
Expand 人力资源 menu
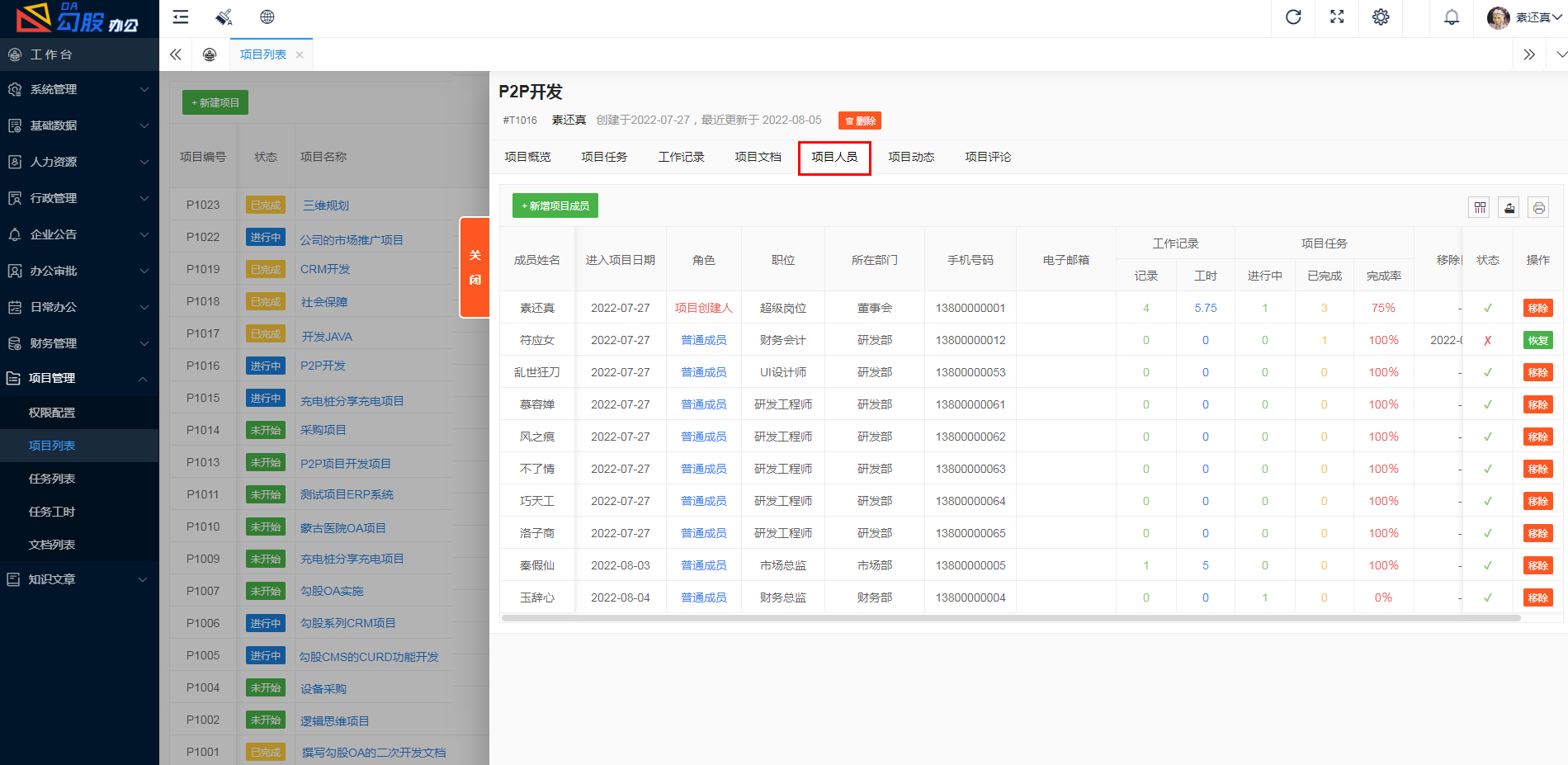tap(79, 162)
